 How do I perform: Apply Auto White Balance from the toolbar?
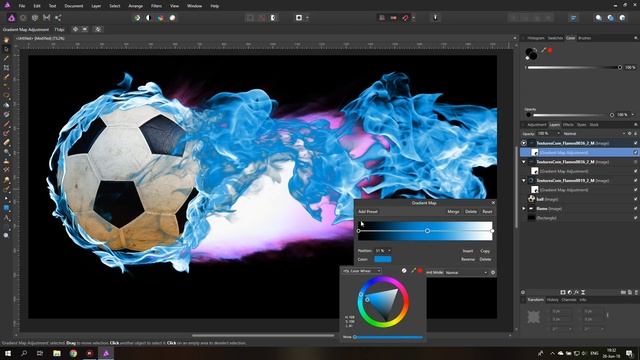point(173,18)
